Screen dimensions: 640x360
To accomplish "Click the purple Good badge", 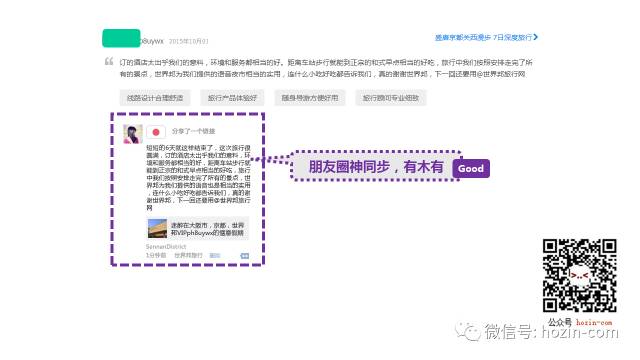I will point(471,169).
